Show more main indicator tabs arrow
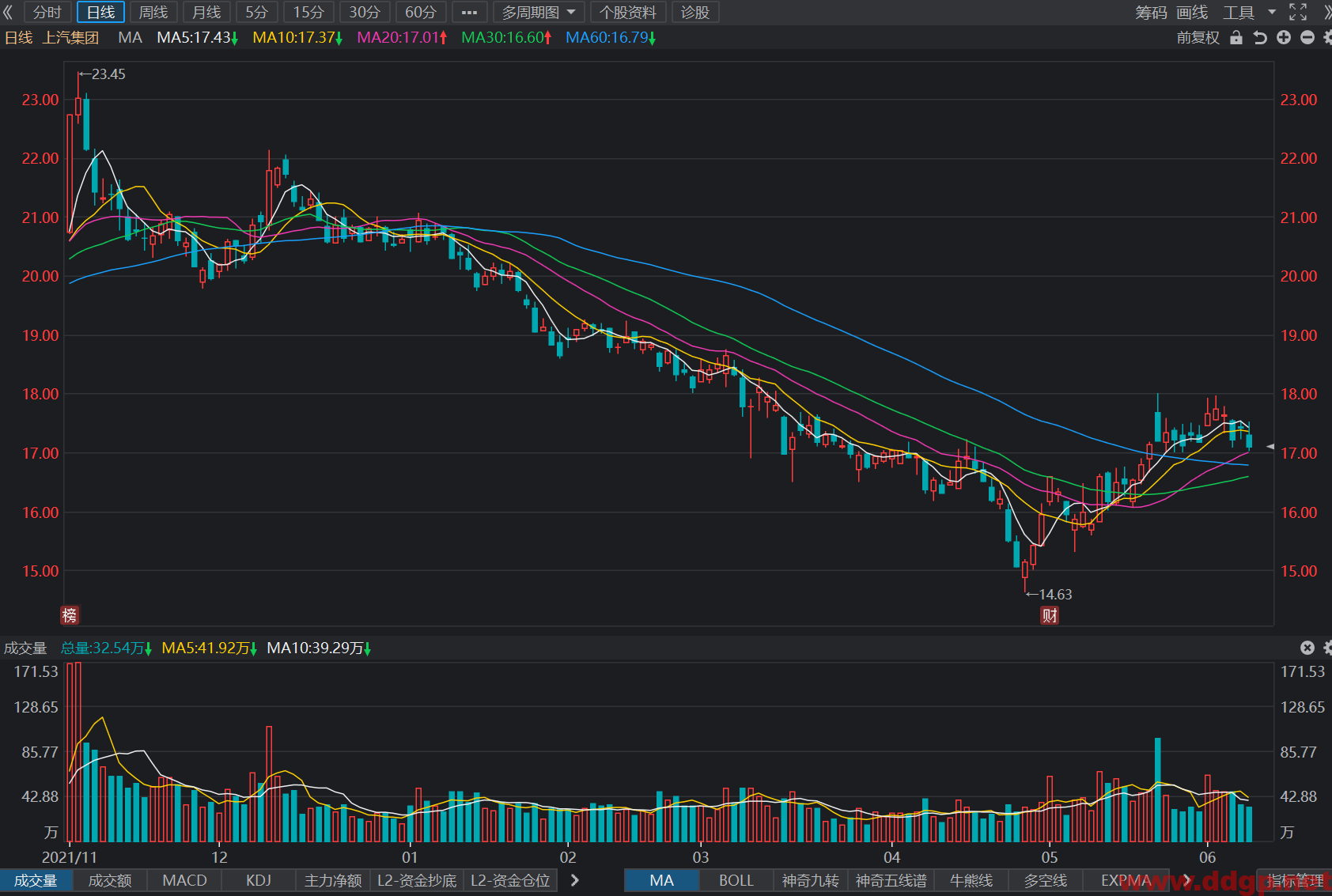 (x=1186, y=880)
